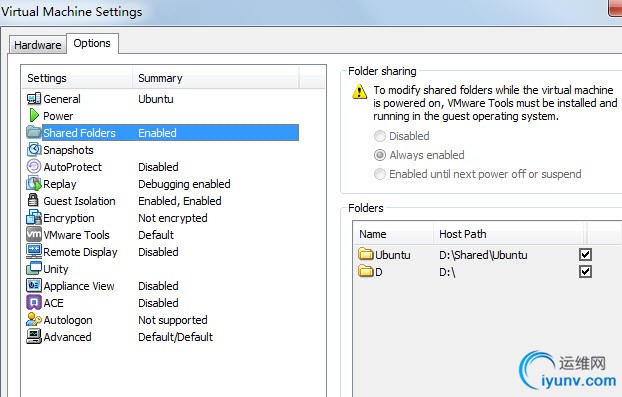Click the green Power play icon

pyautogui.click(x=34, y=115)
